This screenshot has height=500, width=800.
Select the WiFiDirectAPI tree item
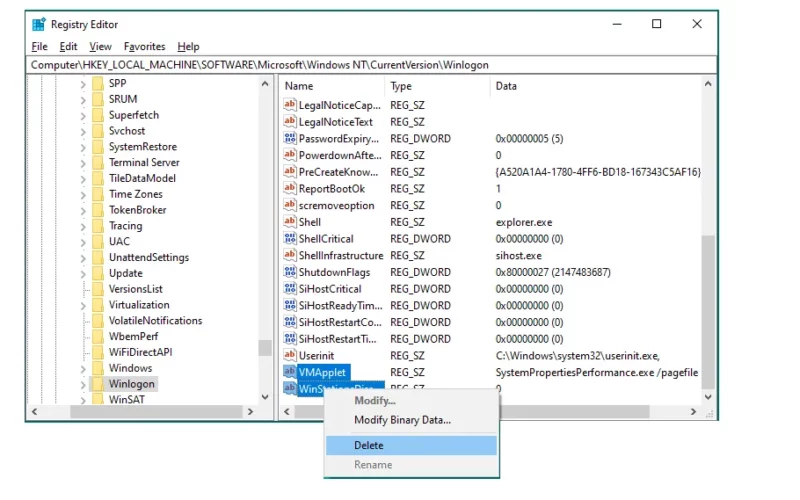tap(140, 352)
